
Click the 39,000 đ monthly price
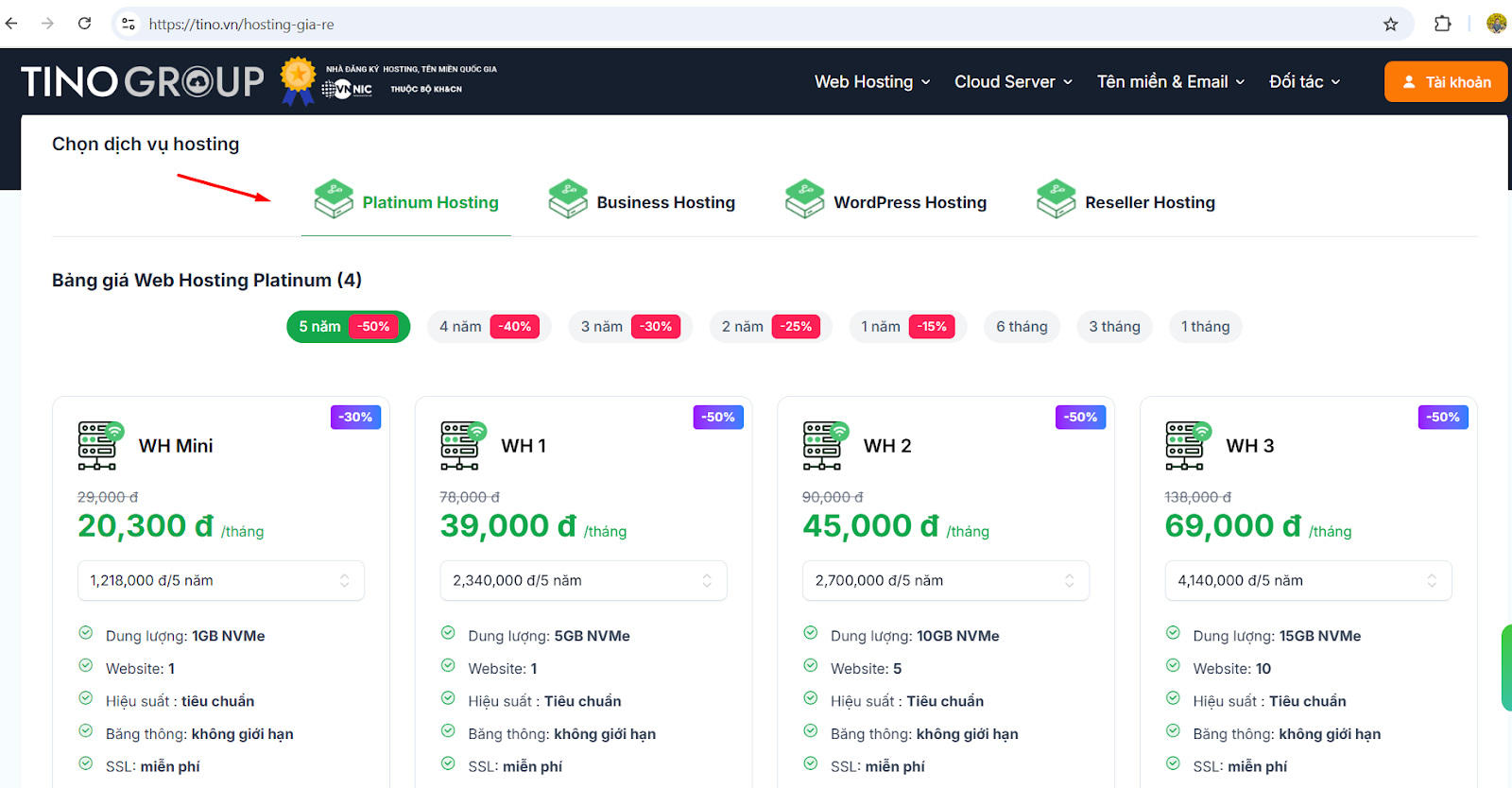click(508, 526)
